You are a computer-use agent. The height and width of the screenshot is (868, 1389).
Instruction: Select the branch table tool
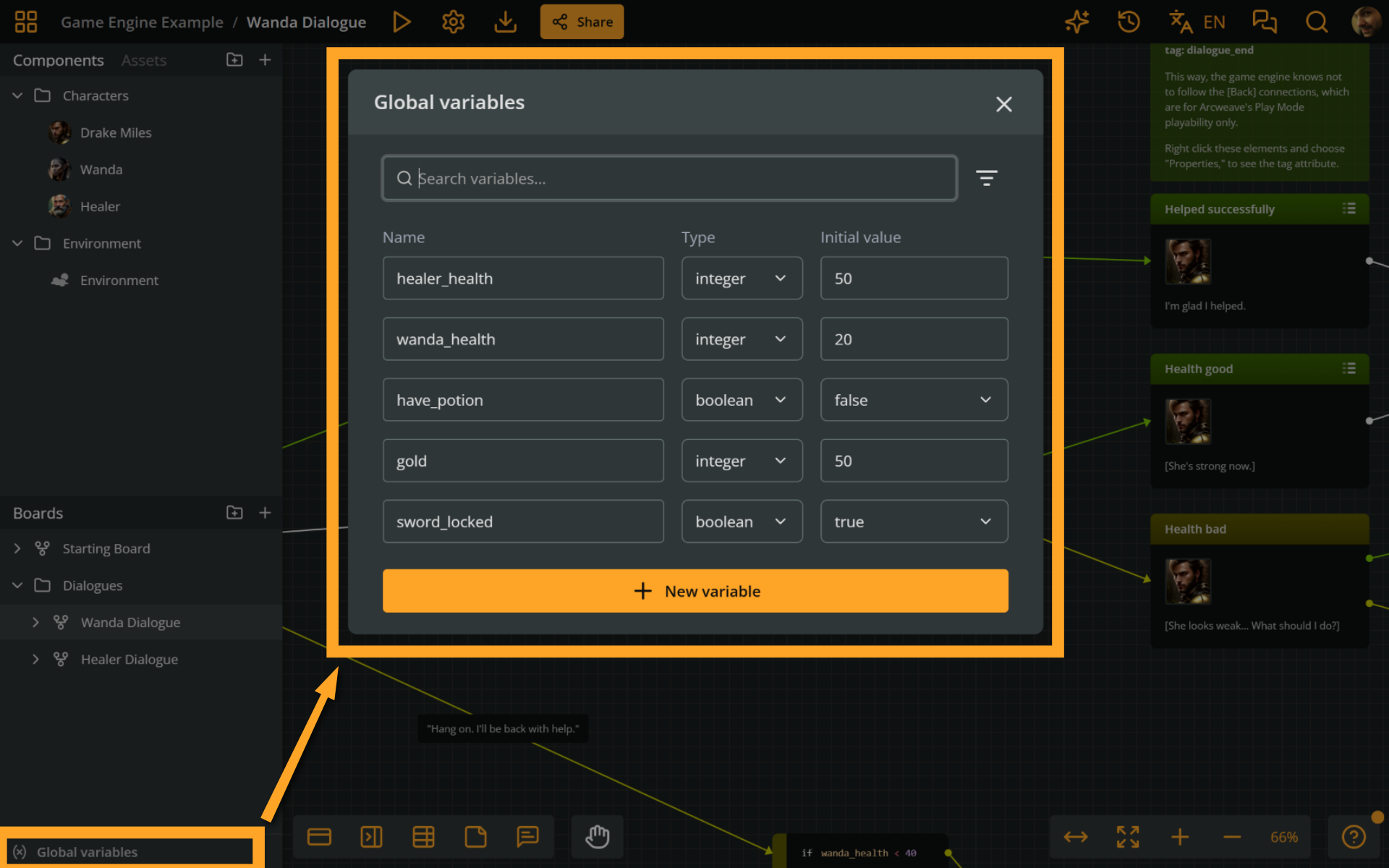(x=423, y=837)
